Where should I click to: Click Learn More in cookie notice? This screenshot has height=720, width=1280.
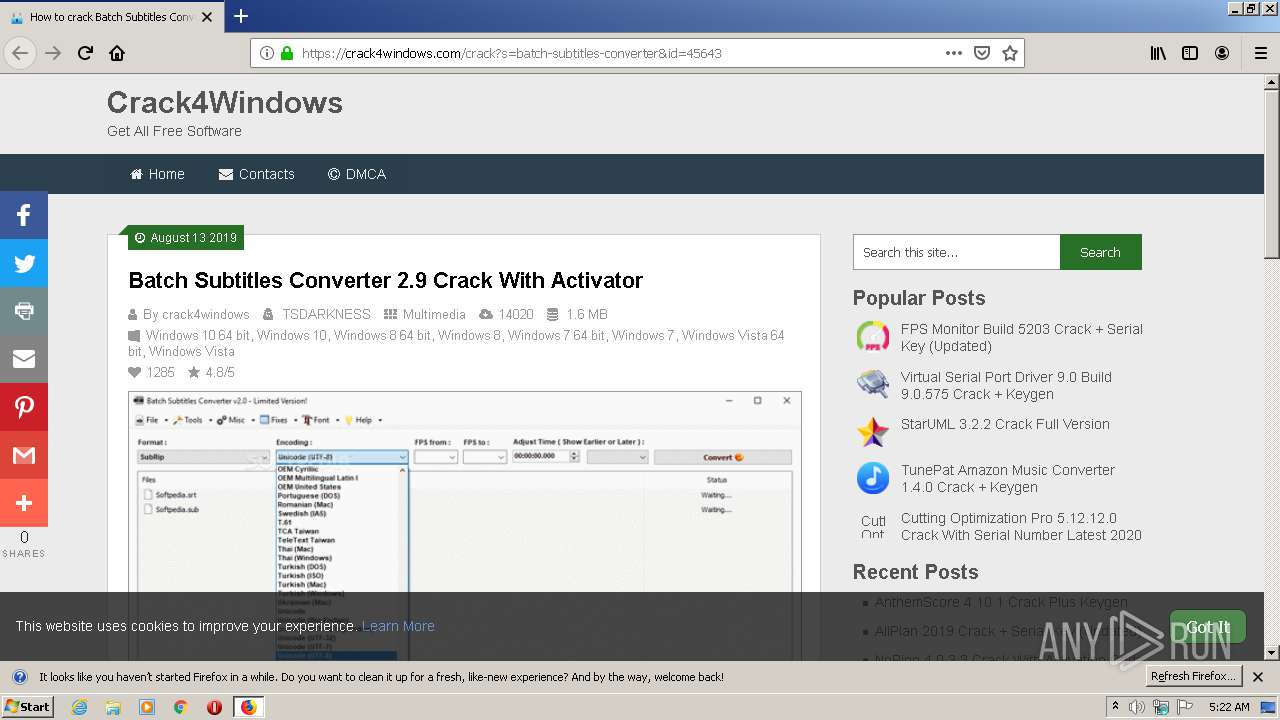[398, 626]
